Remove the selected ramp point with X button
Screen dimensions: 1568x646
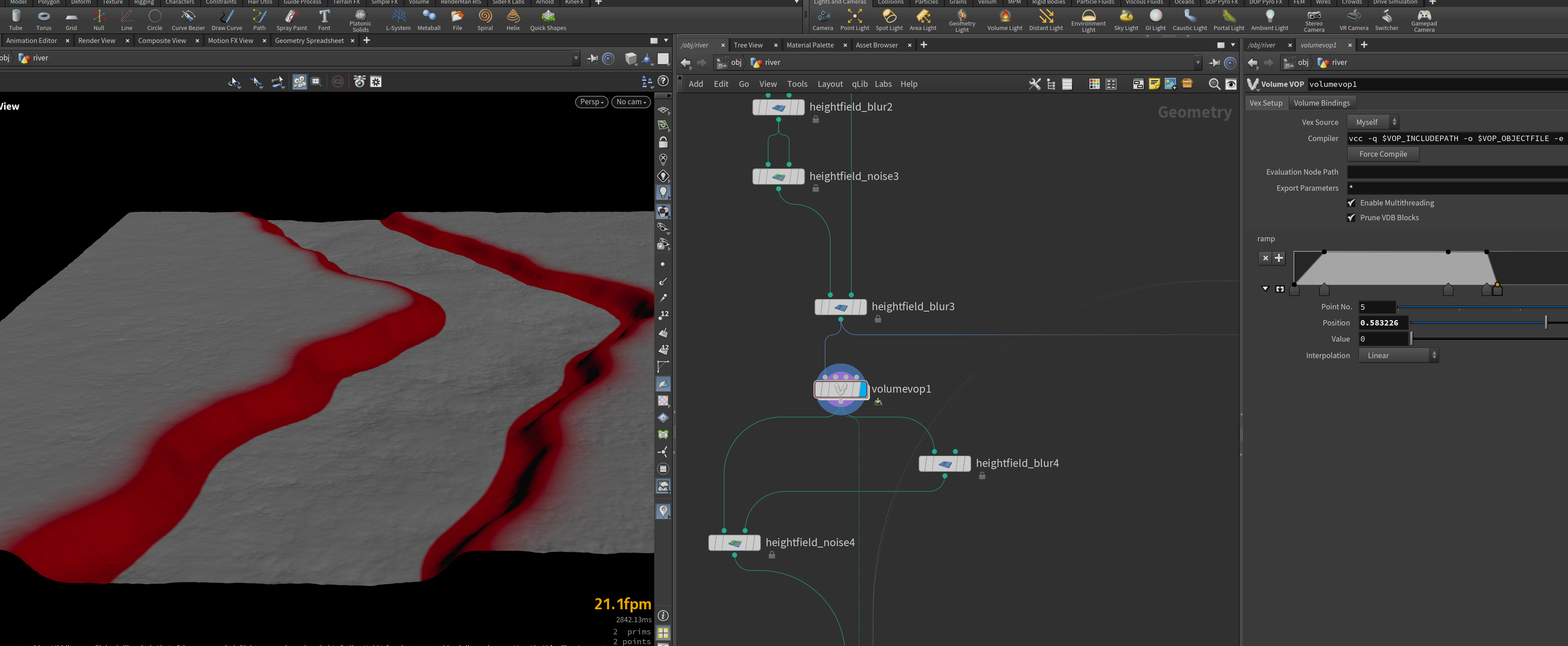click(1265, 258)
